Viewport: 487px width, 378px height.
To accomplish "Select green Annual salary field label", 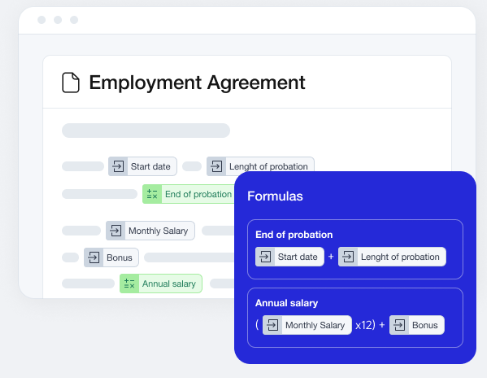I will (x=169, y=284).
